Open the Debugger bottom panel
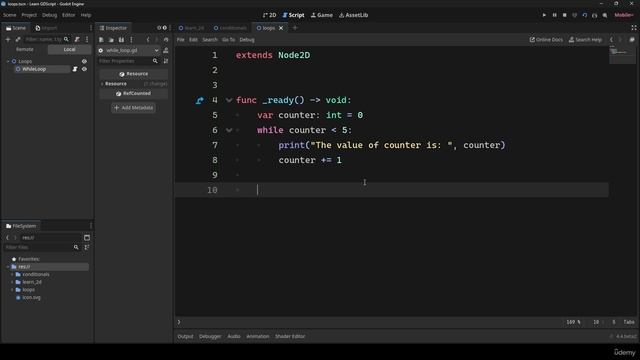Image resolution: width=640 pixels, height=360 pixels. 210,336
